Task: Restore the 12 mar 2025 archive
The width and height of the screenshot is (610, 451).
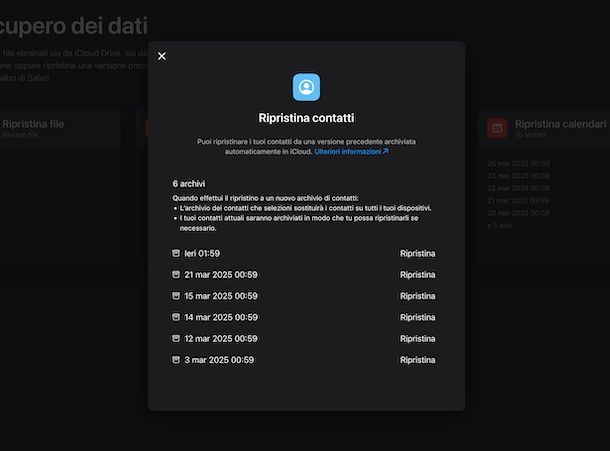Action: point(417,339)
